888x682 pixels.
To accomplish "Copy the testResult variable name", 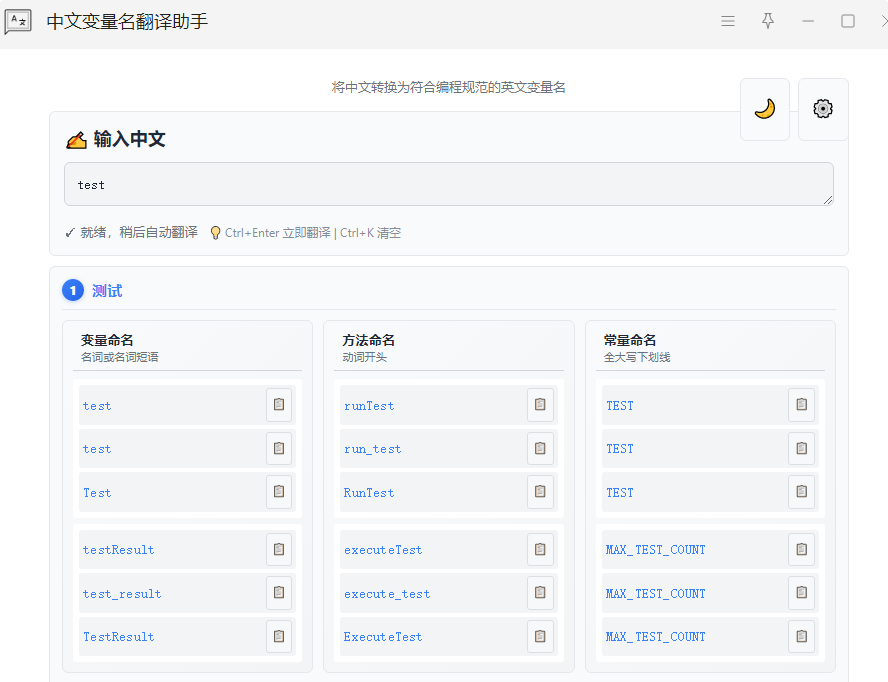I will [279, 549].
